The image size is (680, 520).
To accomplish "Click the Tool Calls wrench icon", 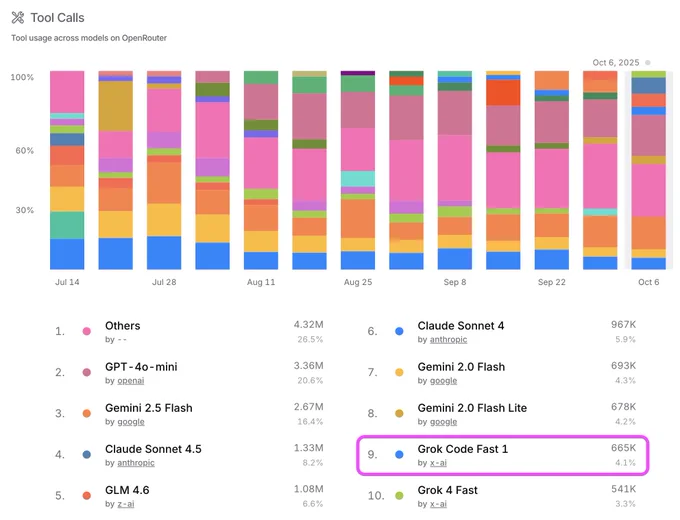I will (18, 18).
